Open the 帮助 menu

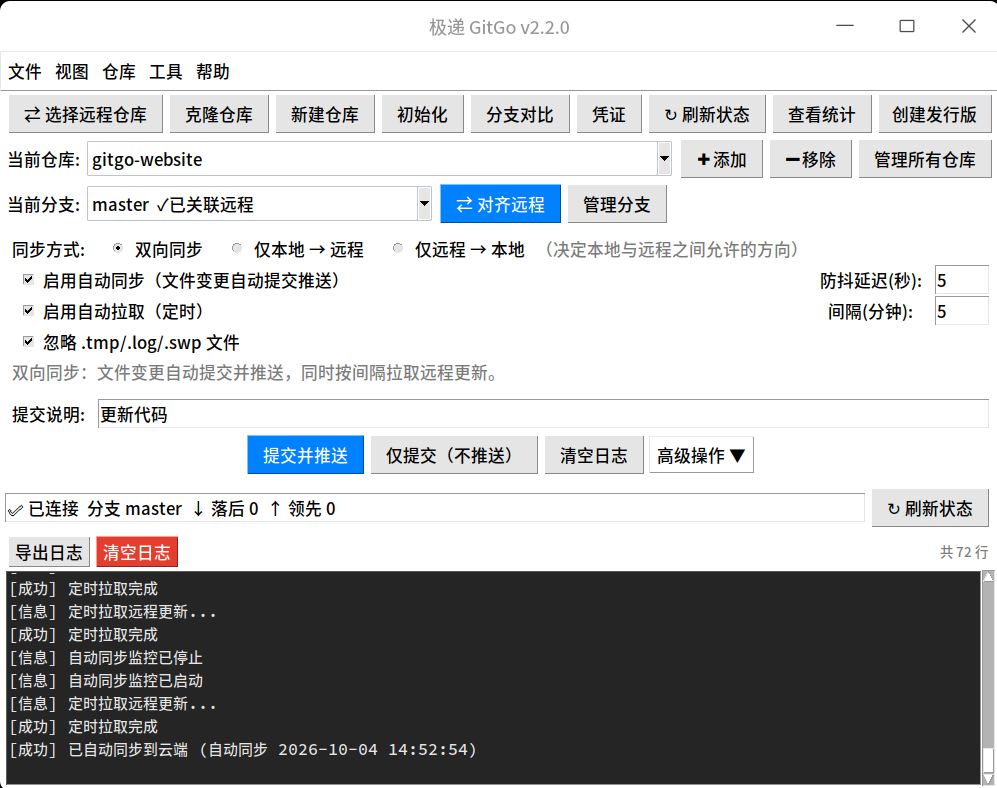coord(213,72)
